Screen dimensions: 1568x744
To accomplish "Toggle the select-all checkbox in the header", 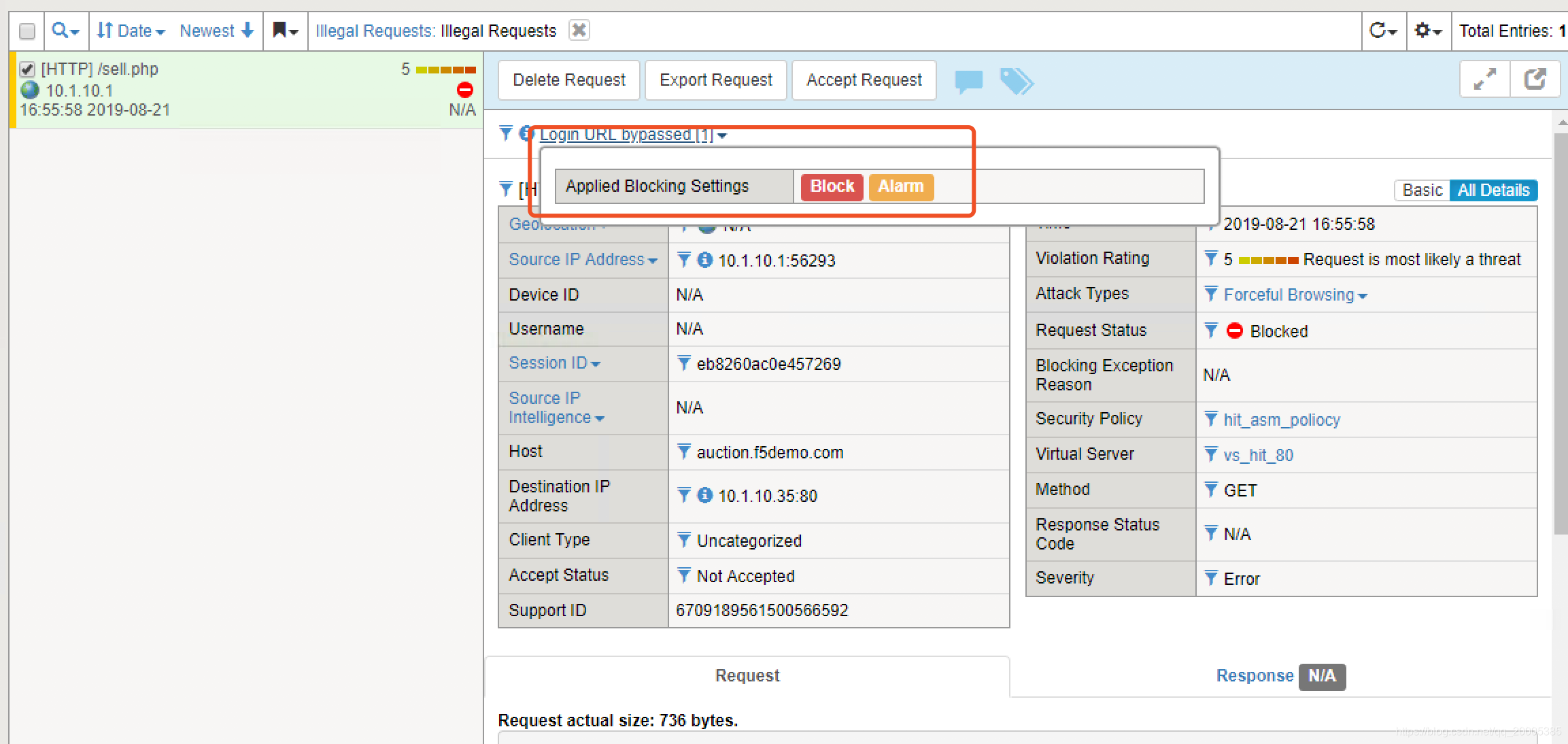I will click(27, 31).
